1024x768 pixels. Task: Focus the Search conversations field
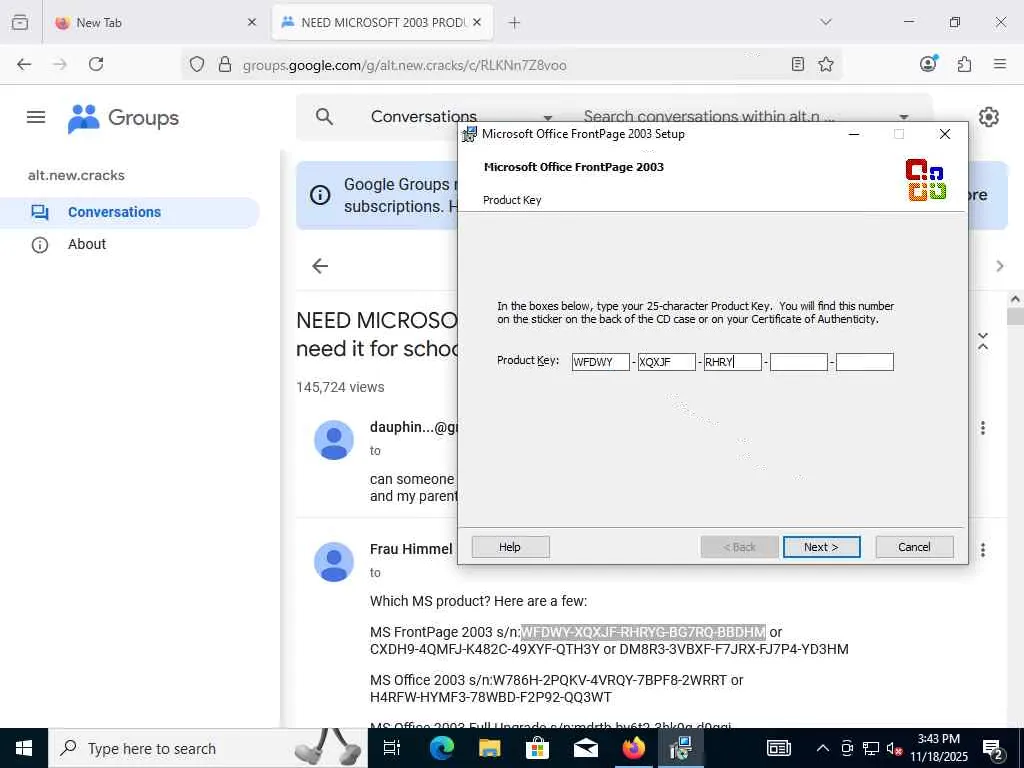coord(709,117)
